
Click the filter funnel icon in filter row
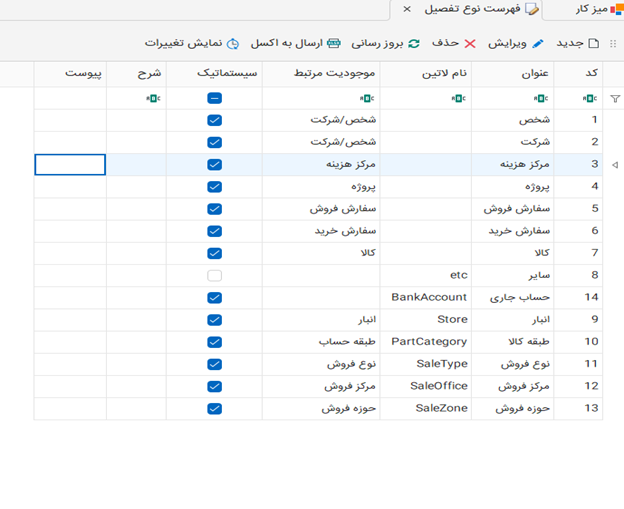point(615,98)
